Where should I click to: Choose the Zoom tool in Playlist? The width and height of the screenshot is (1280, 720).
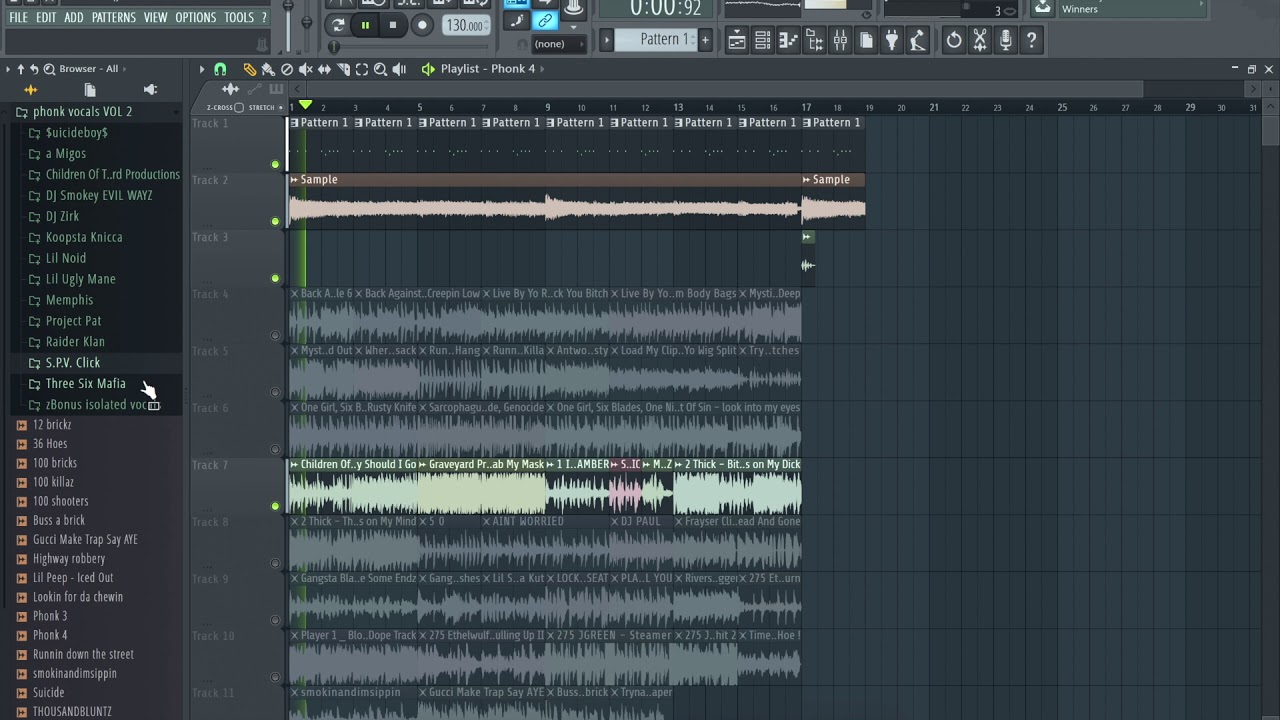click(380, 69)
